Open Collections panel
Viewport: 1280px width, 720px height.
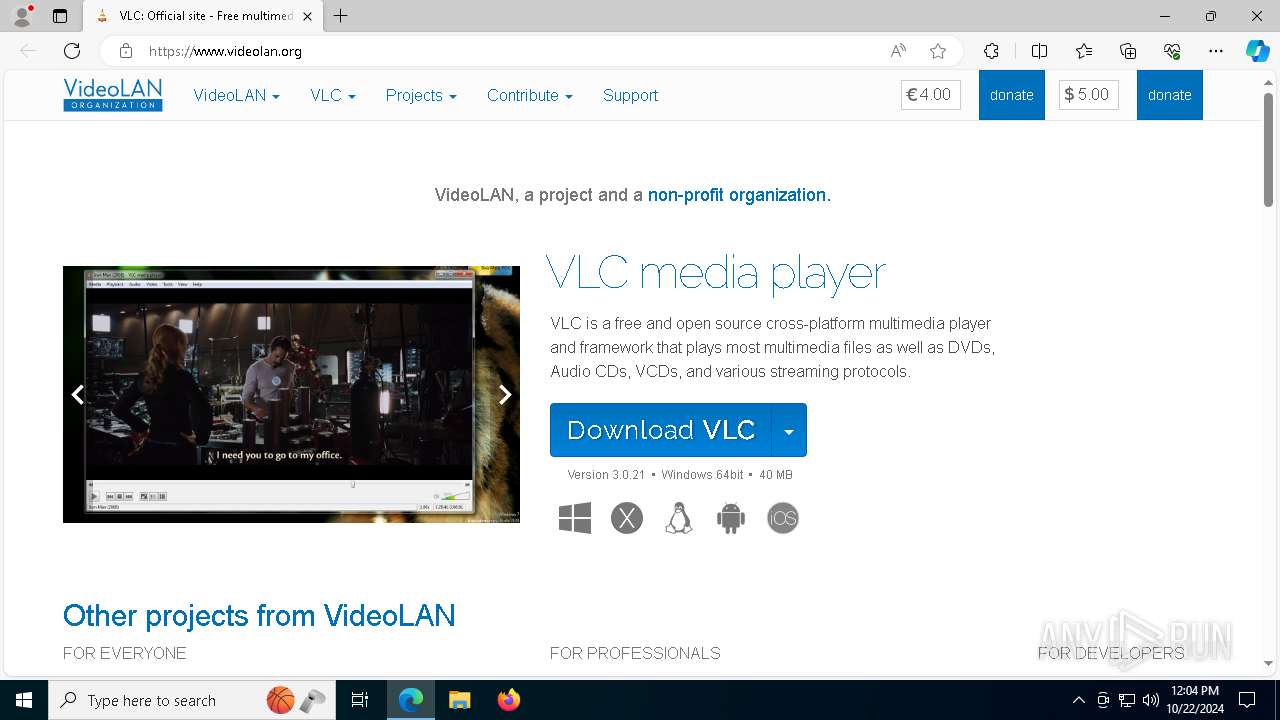1128,51
